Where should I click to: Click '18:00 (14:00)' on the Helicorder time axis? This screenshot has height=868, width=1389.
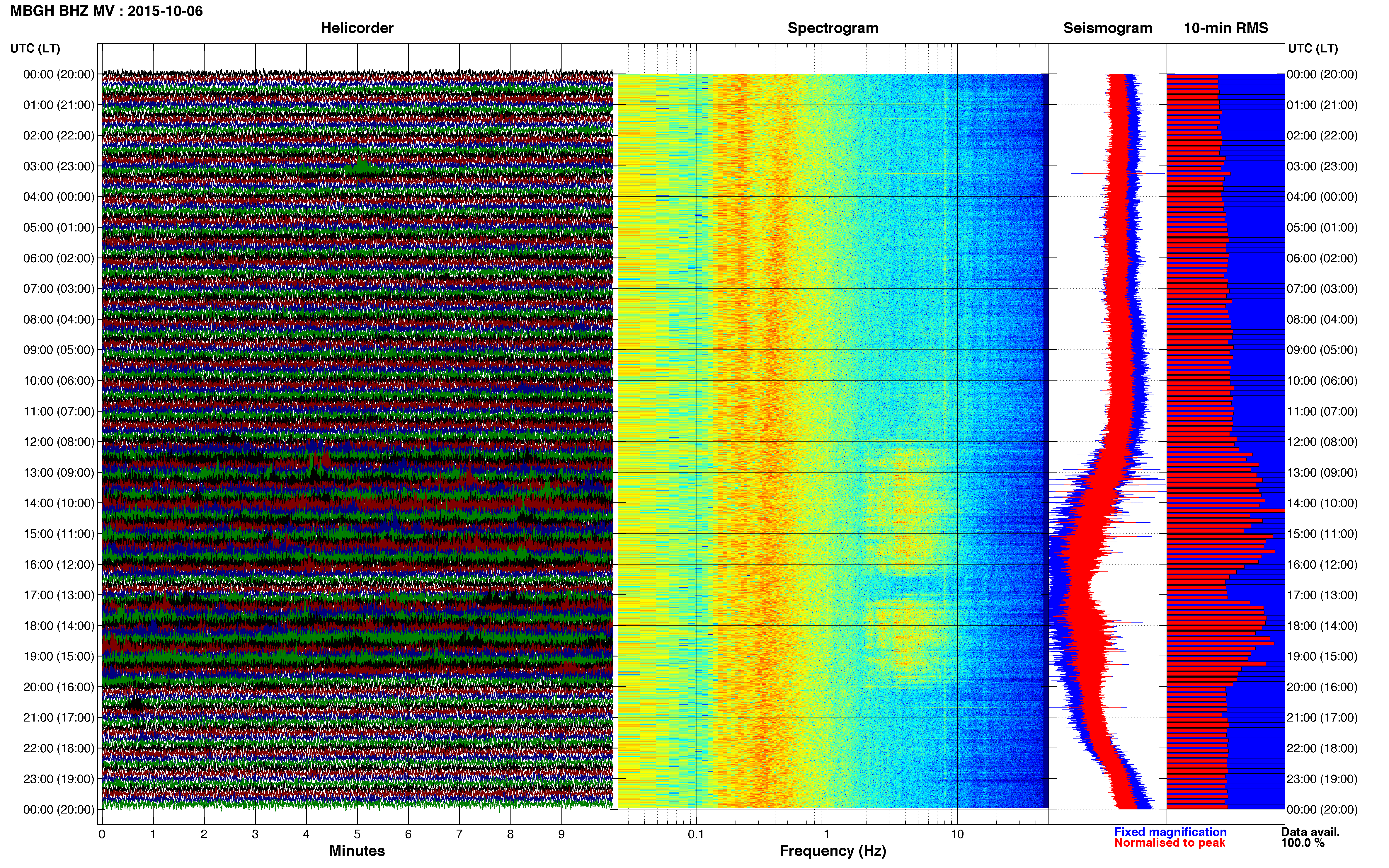59,626
